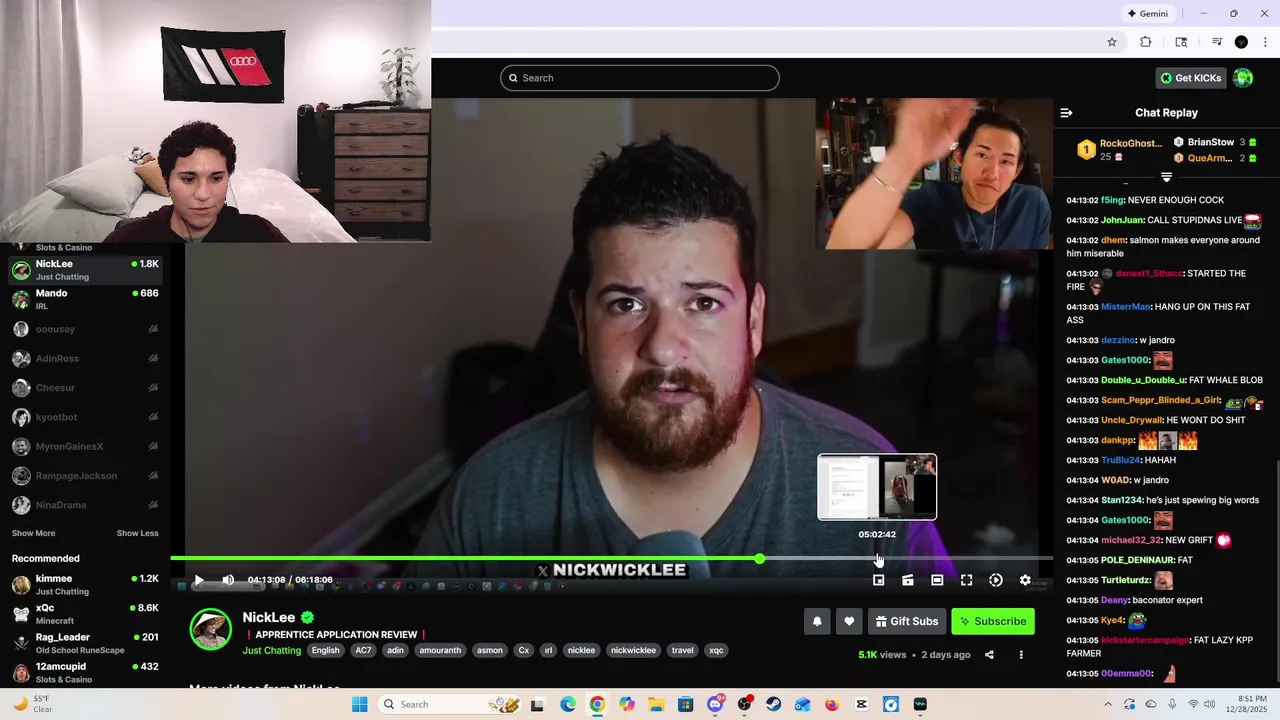
Task: Click Show Less in following list
Action: click(x=137, y=533)
